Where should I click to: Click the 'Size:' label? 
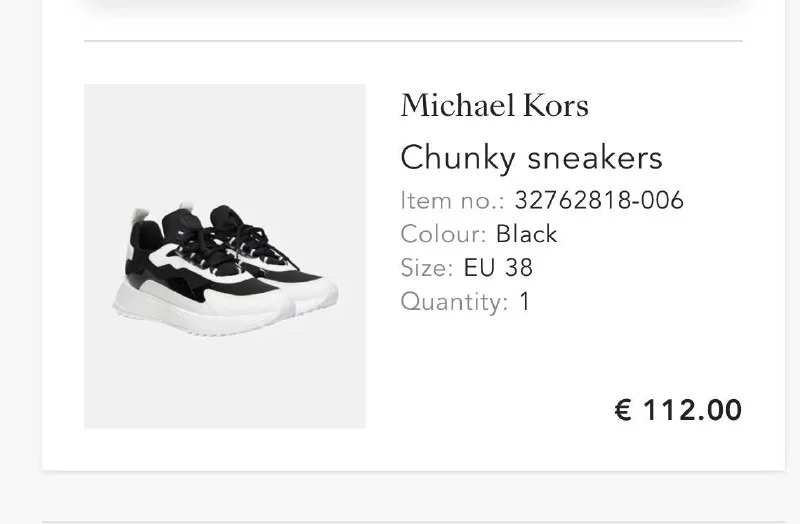click(x=427, y=267)
